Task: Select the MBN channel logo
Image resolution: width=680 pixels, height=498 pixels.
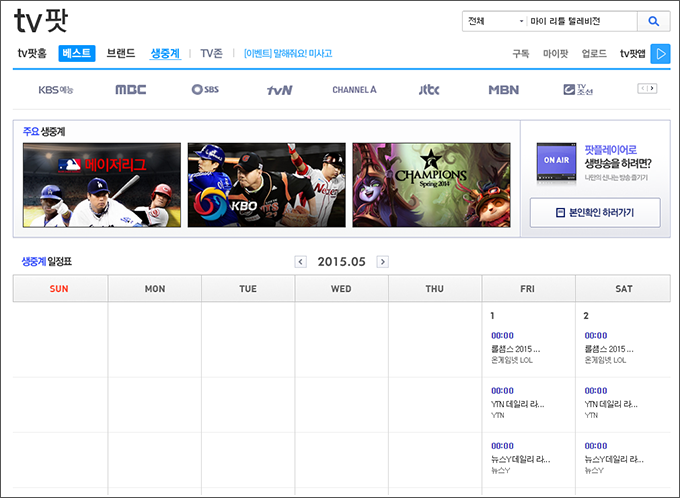Action: (503, 90)
